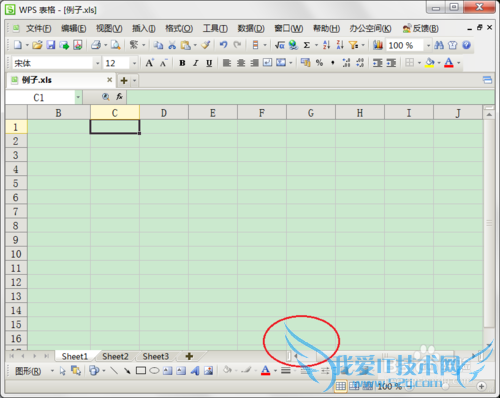Open the 文件(F) menu
This screenshot has width=500, height=398.
click(39, 28)
